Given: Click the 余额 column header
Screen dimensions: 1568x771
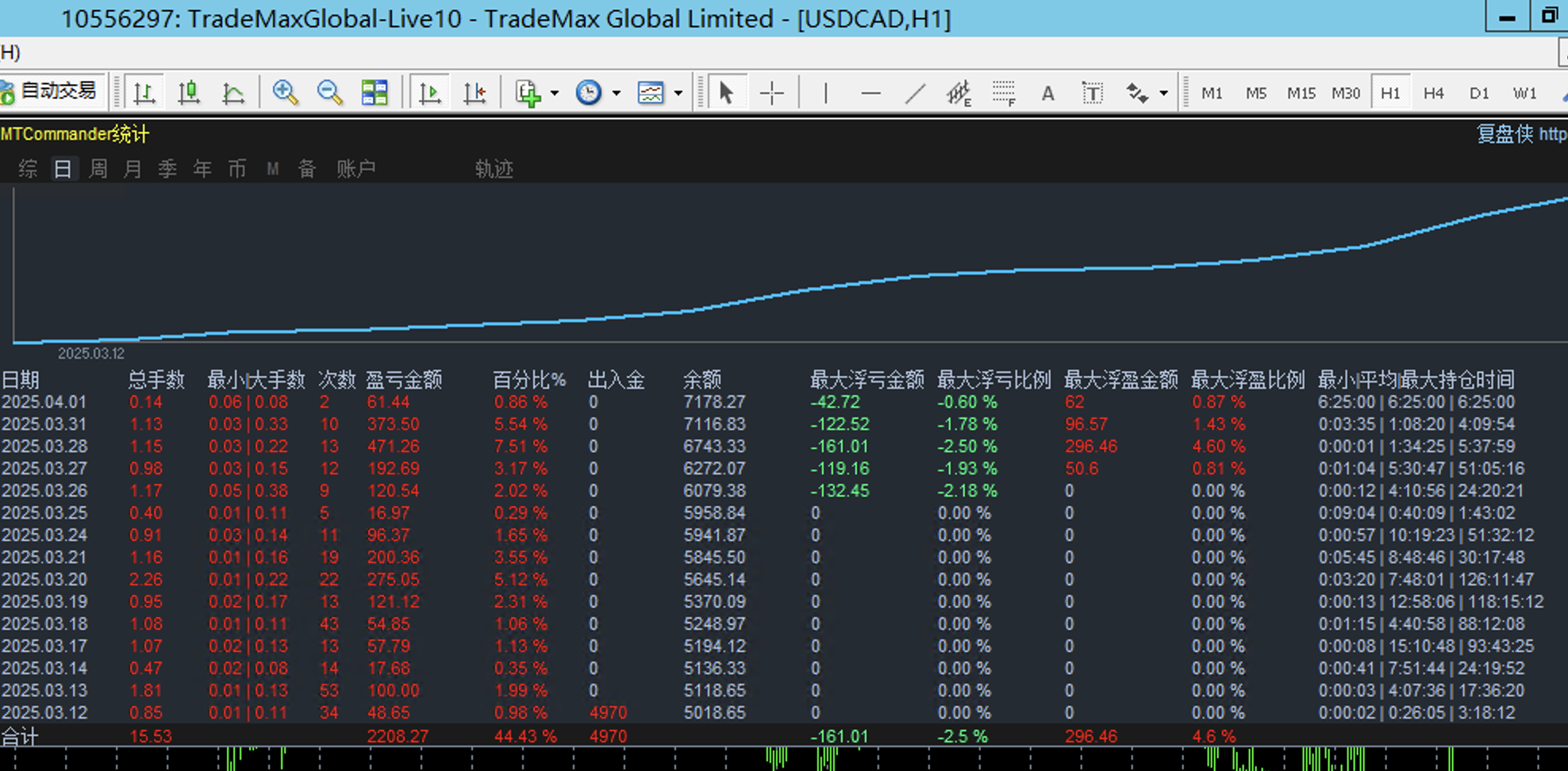Looking at the screenshot, I should (702, 380).
